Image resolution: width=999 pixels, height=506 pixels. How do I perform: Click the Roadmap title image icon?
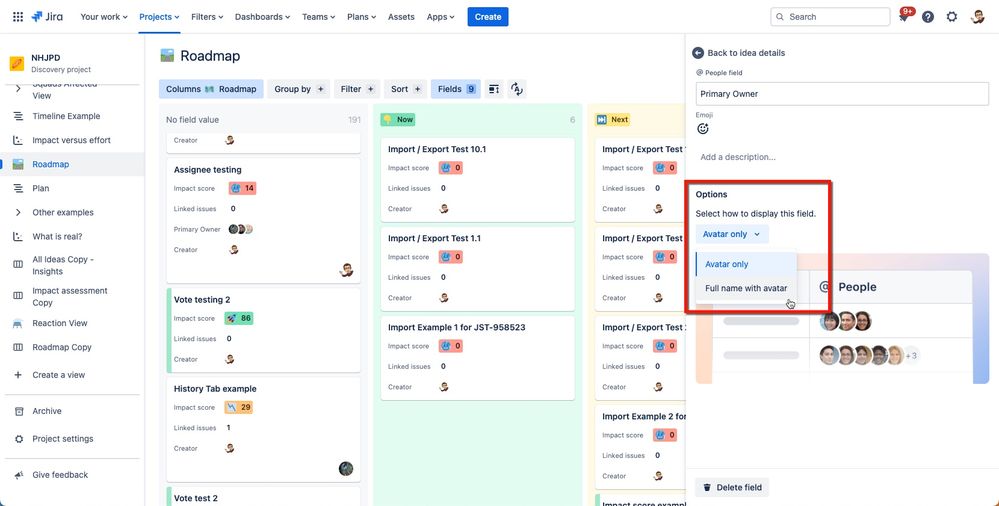click(x=167, y=55)
